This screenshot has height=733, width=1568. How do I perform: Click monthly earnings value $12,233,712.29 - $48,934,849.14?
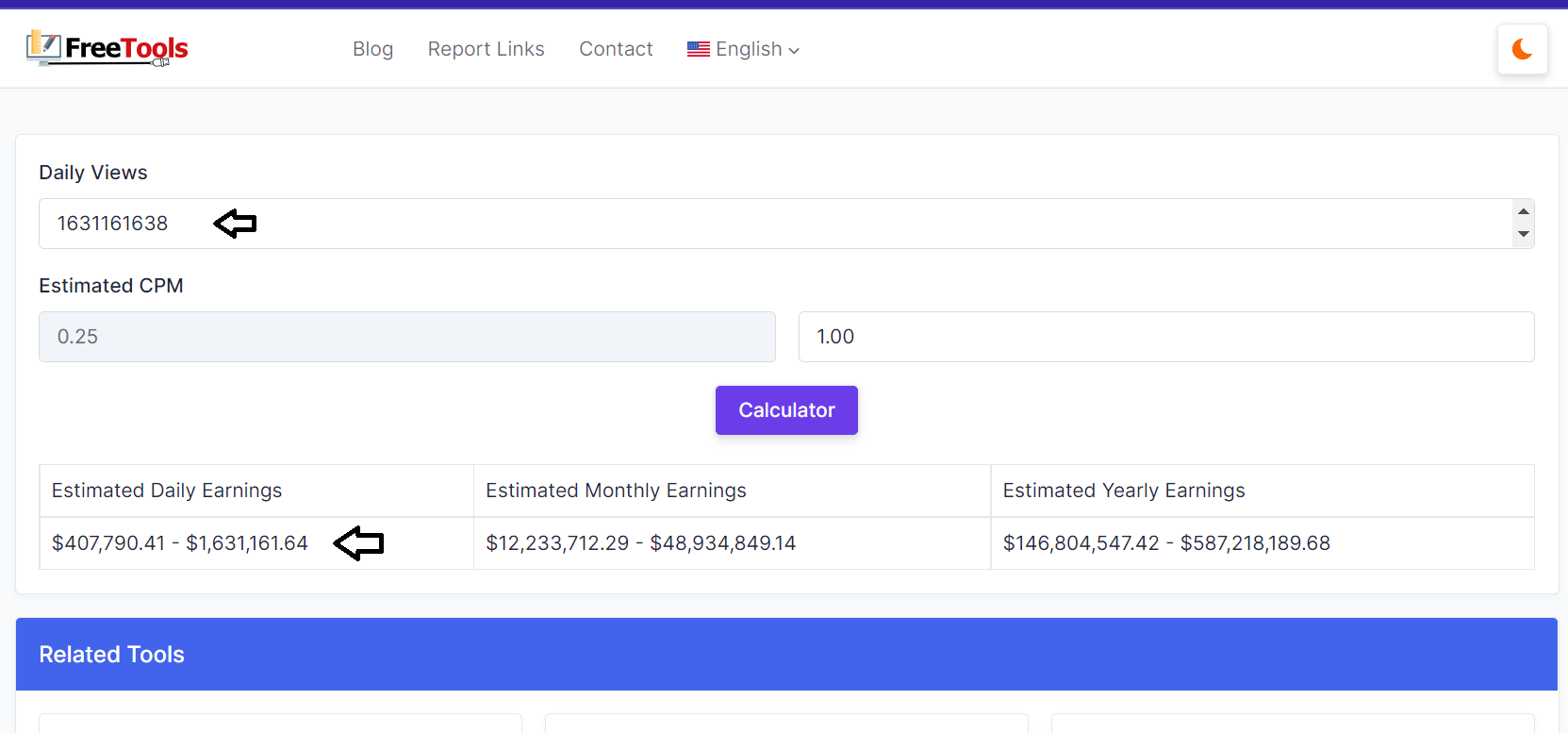(640, 543)
